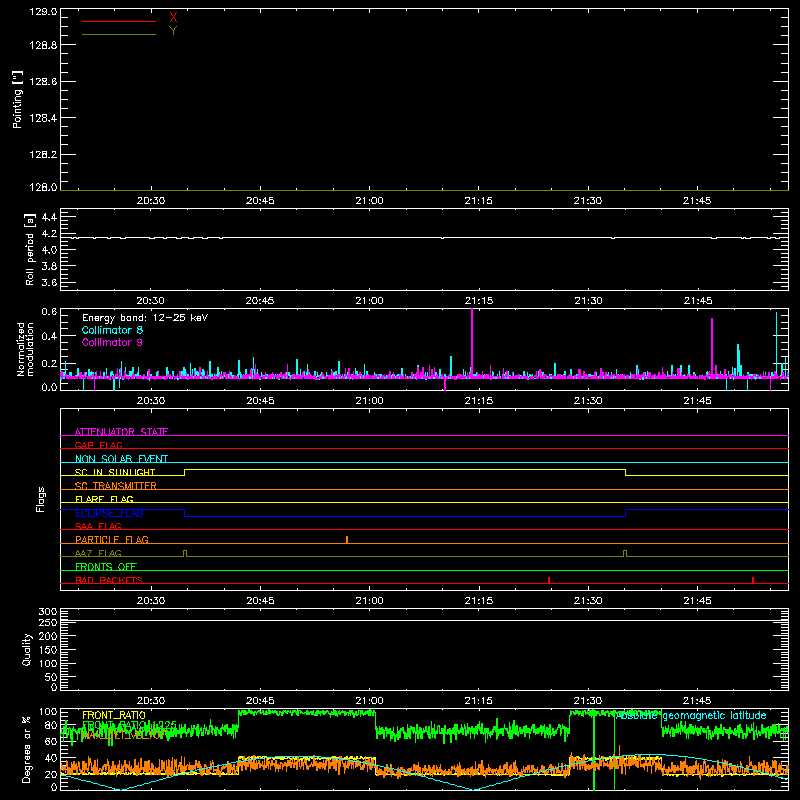
Task: Select the FRONTS_OFF flag label
Action: coord(106,566)
